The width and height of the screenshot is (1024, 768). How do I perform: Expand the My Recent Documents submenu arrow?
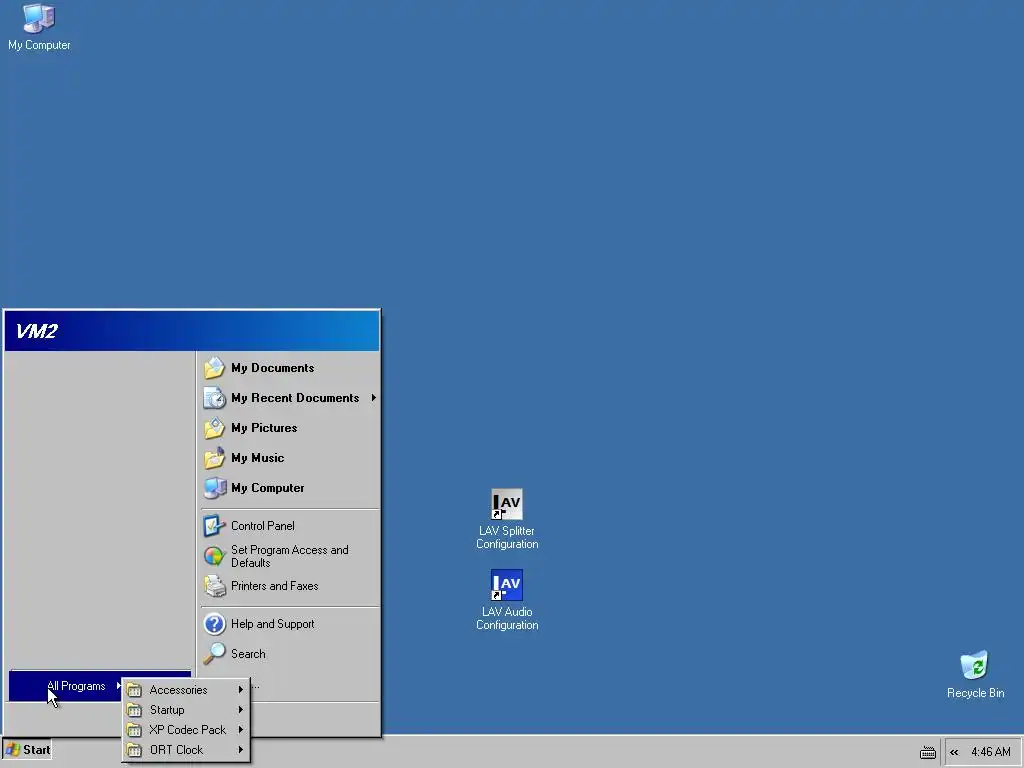(x=374, y=398)
